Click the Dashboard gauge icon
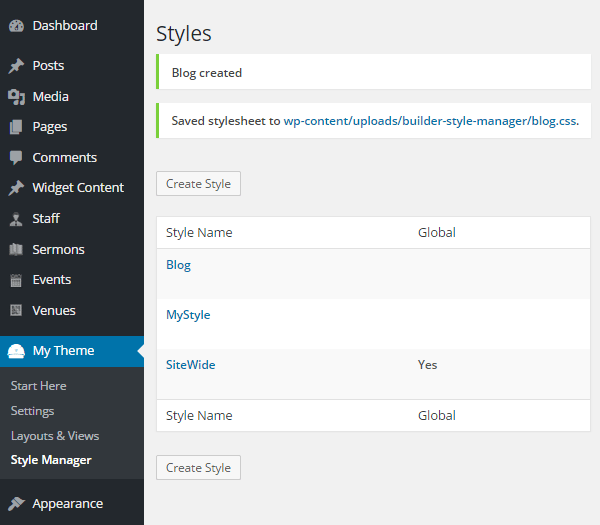This screenshot has height=525, width=600. (16, 26)
